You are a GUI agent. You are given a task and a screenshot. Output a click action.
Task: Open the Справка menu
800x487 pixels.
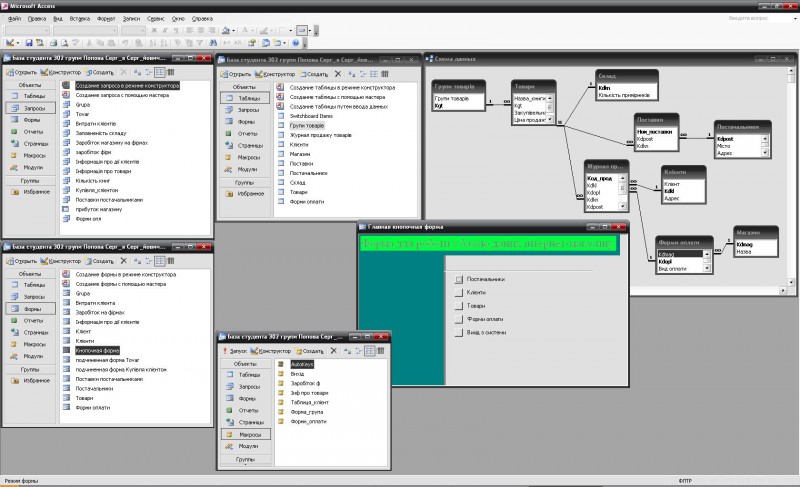203,18
